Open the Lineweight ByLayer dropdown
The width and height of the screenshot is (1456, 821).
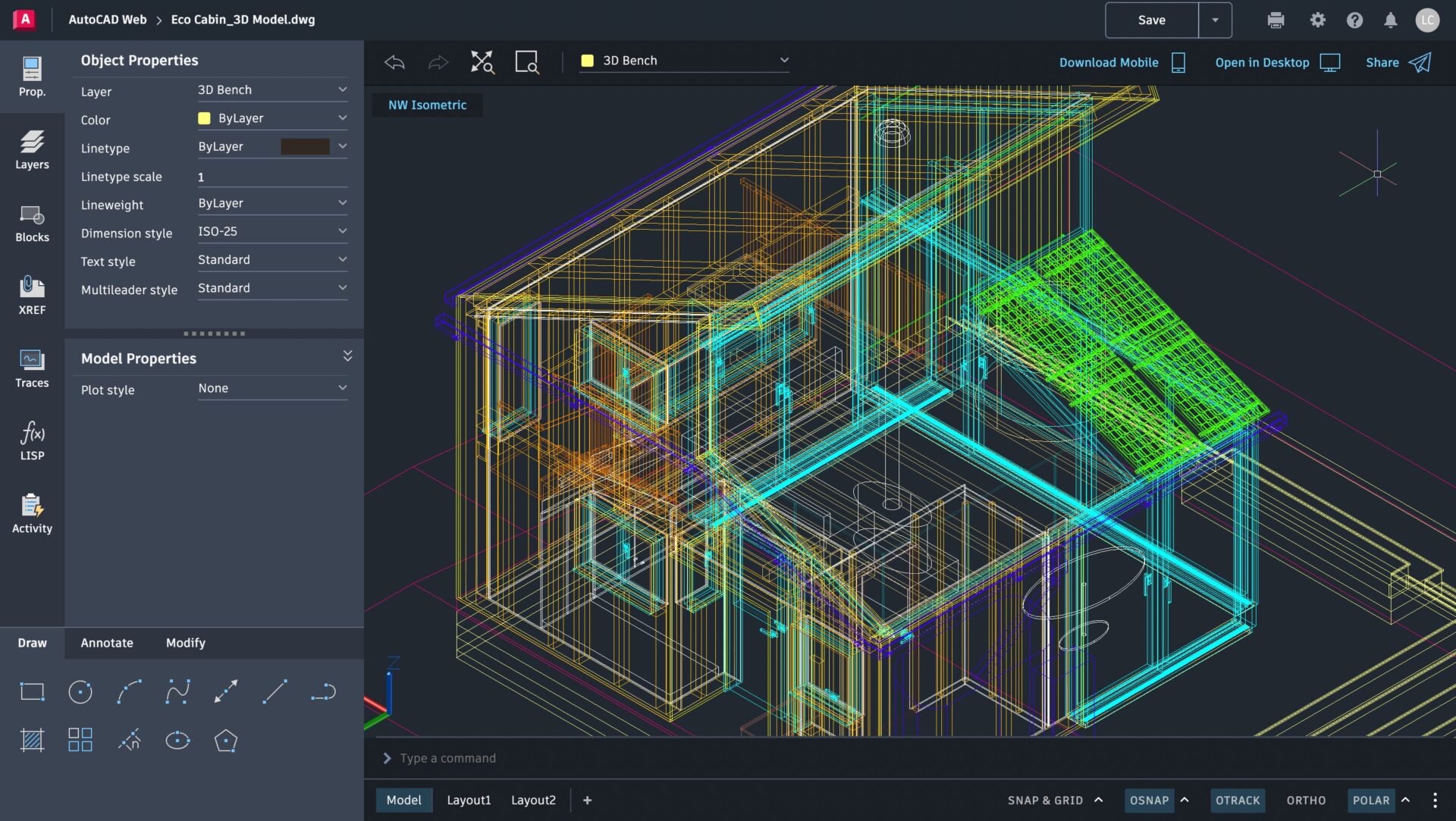point(271,203)
